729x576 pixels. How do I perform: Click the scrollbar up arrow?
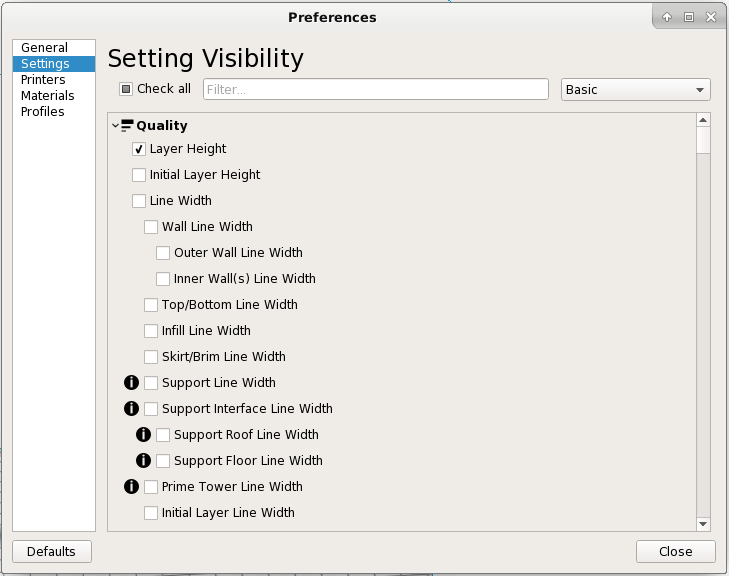pyautogui.click(x=703, y=120)
